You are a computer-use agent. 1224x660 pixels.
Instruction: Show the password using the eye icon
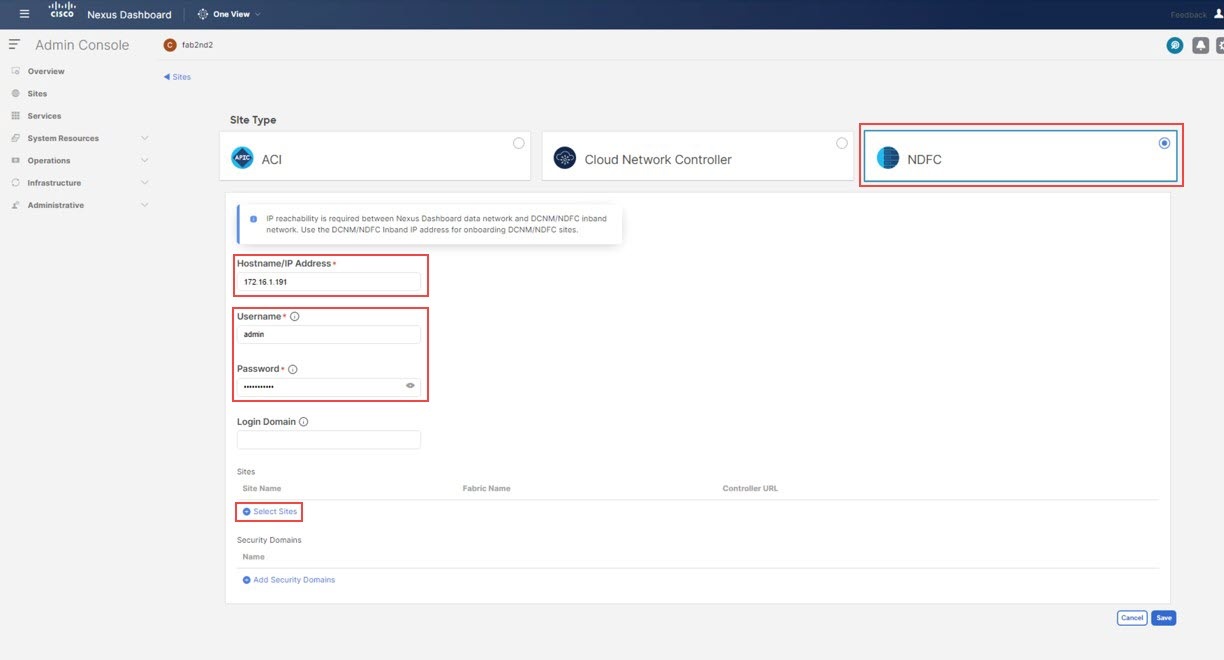coord(409,385)
